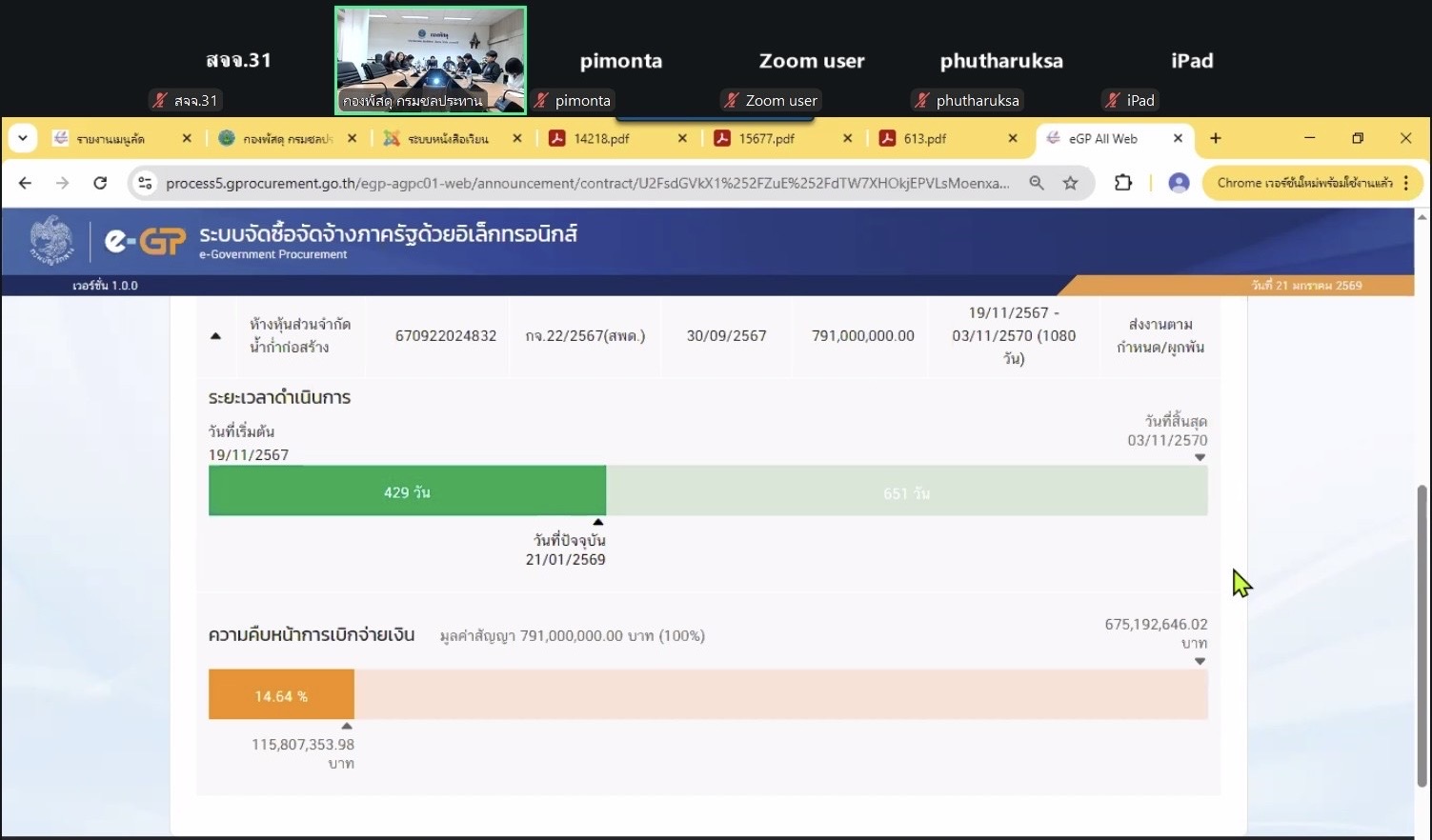Click phutharuksa's muted microphone icon
This screenshot has height=840, width=1432.
(x=921, y=100)
